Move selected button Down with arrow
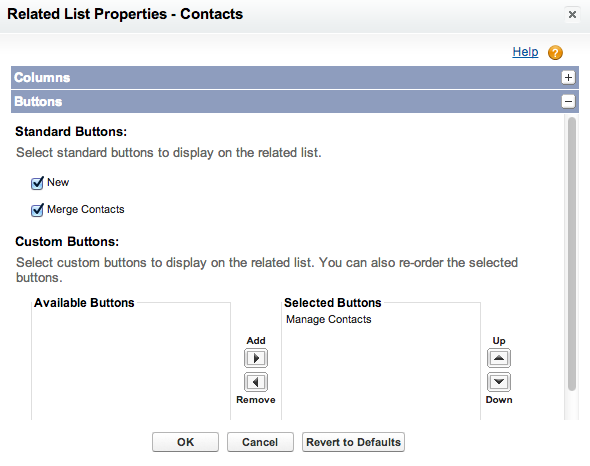The width and height of the screenshot is (590, 466). tap(499, 382)
